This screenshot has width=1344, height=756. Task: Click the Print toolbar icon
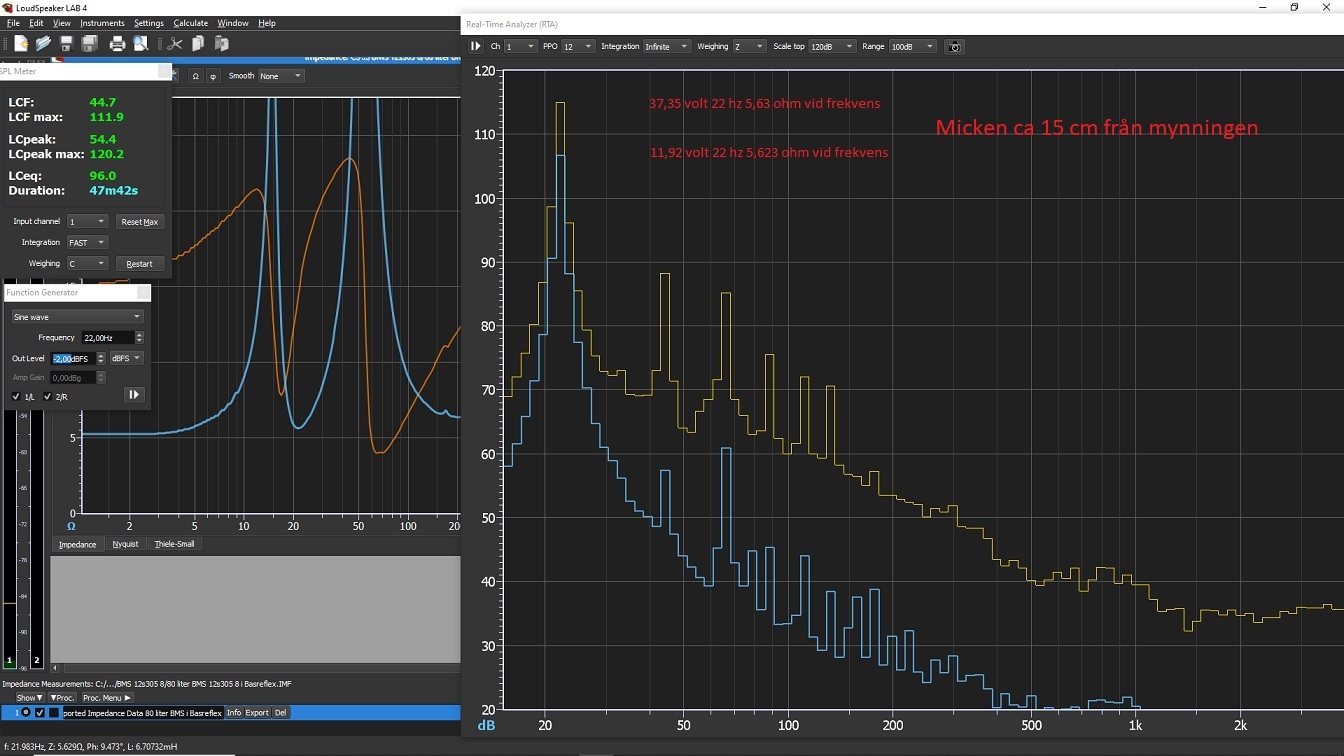tap(117, 44)
